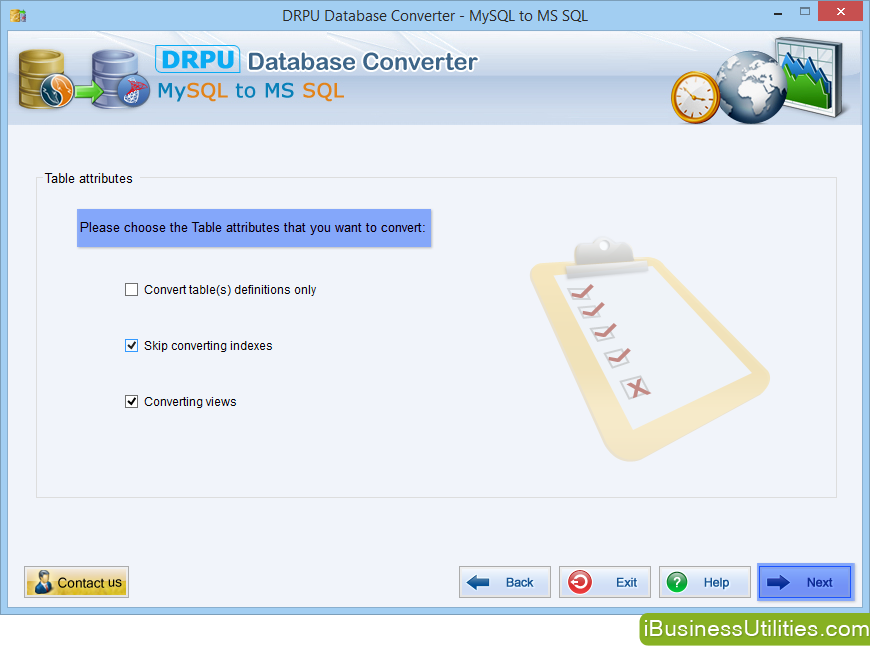
Task: Click the clipboard checklist illustration
Action: 649,350
